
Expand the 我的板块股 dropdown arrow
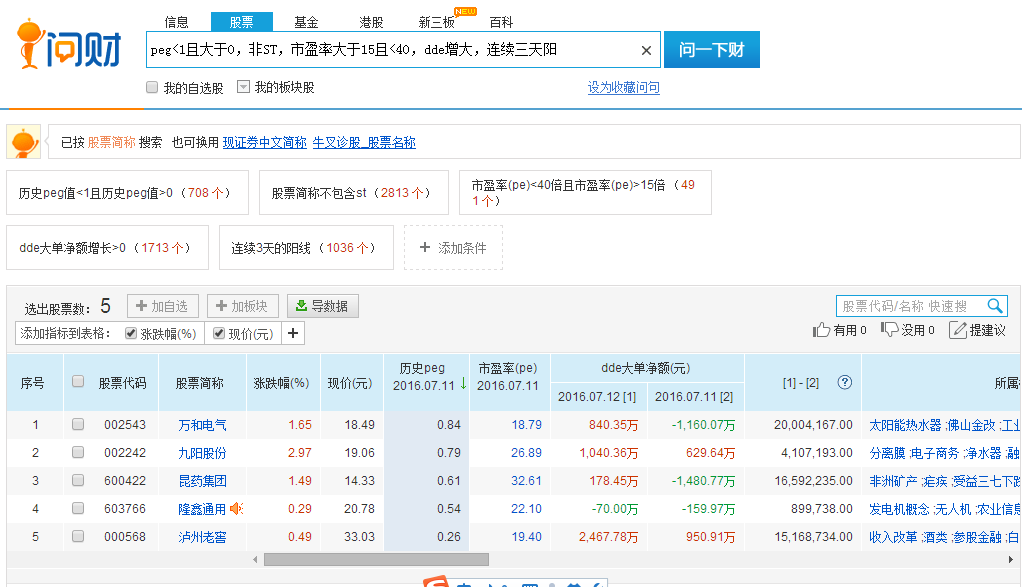point(242,86)
